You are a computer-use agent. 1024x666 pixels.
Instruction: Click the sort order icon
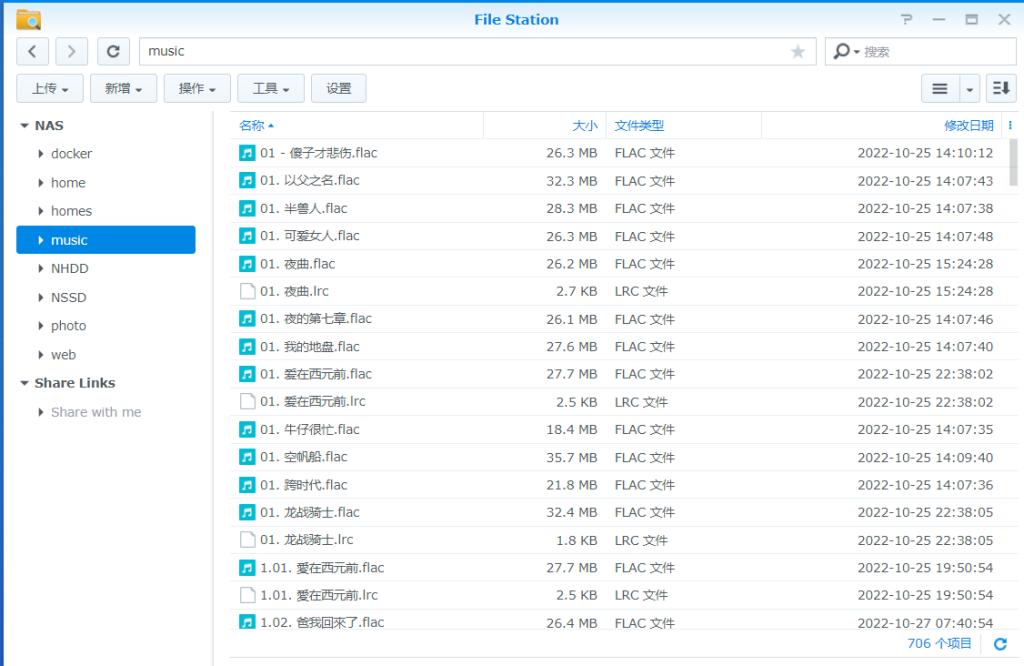tap(1000, 89)
